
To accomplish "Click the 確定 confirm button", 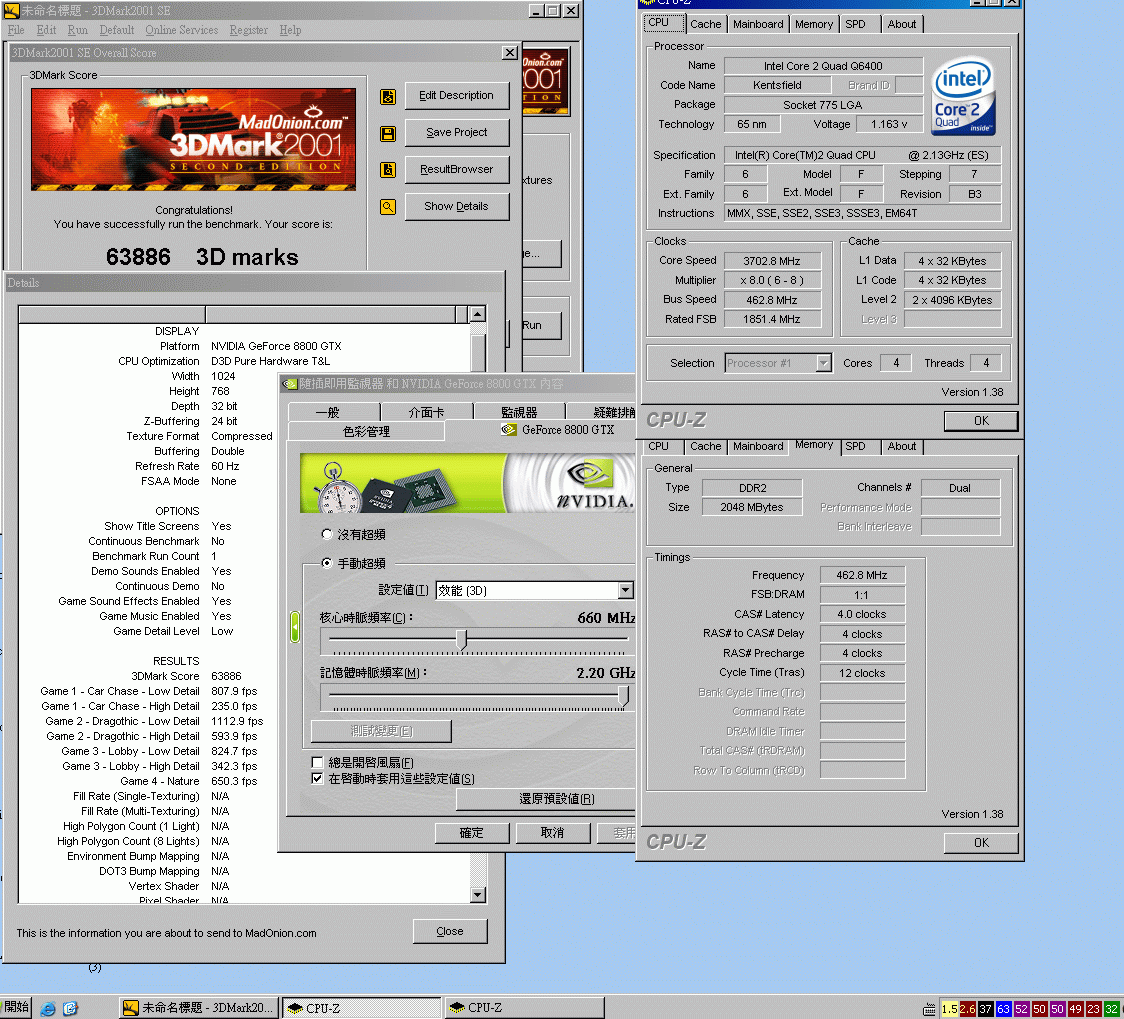I will [x=472, y=833].
